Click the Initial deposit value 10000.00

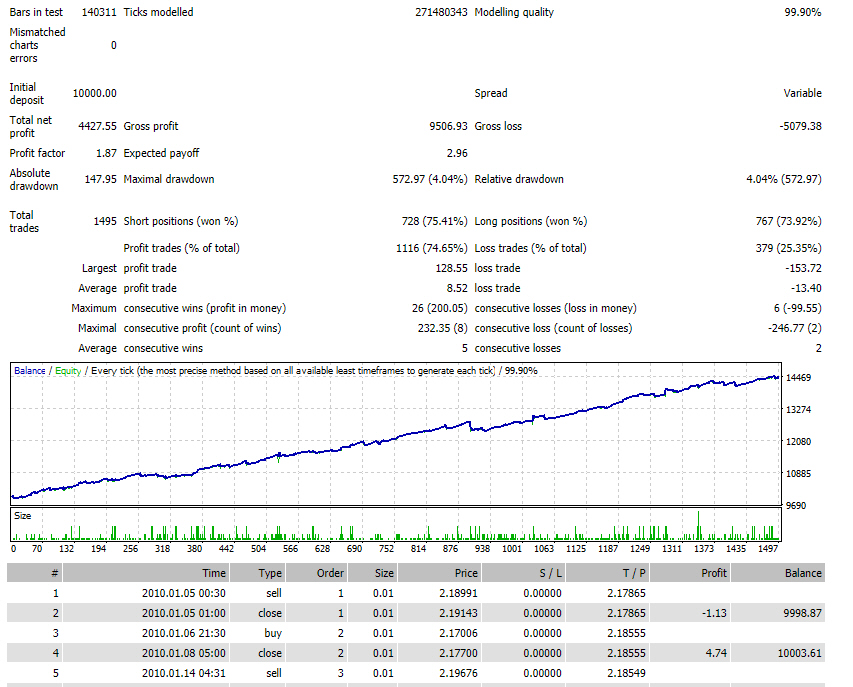pyautogui.click(x=95, y=93)
